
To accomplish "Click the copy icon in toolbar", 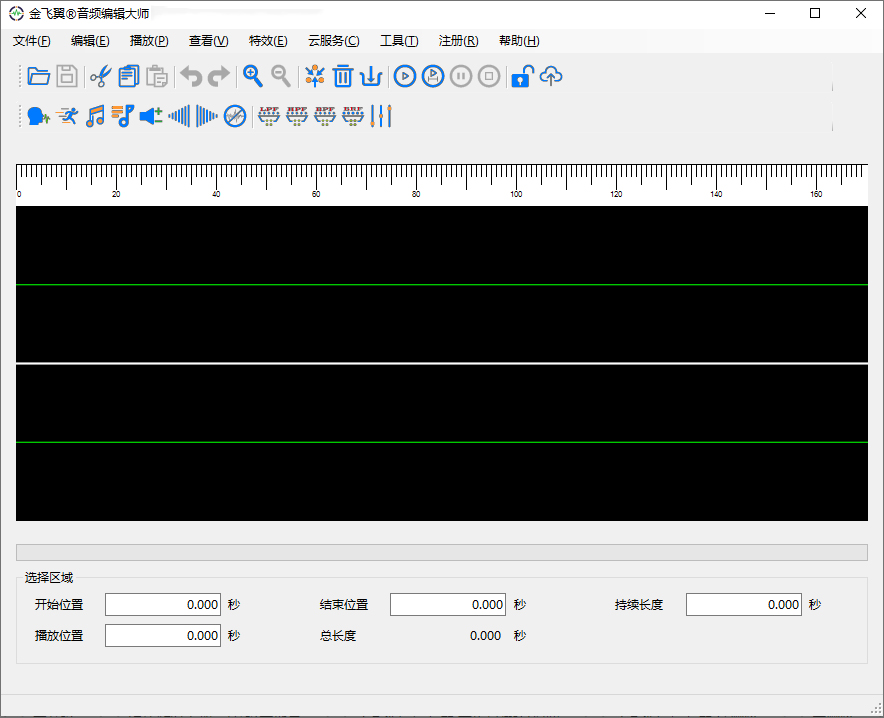I will click(x=128, y=76).
